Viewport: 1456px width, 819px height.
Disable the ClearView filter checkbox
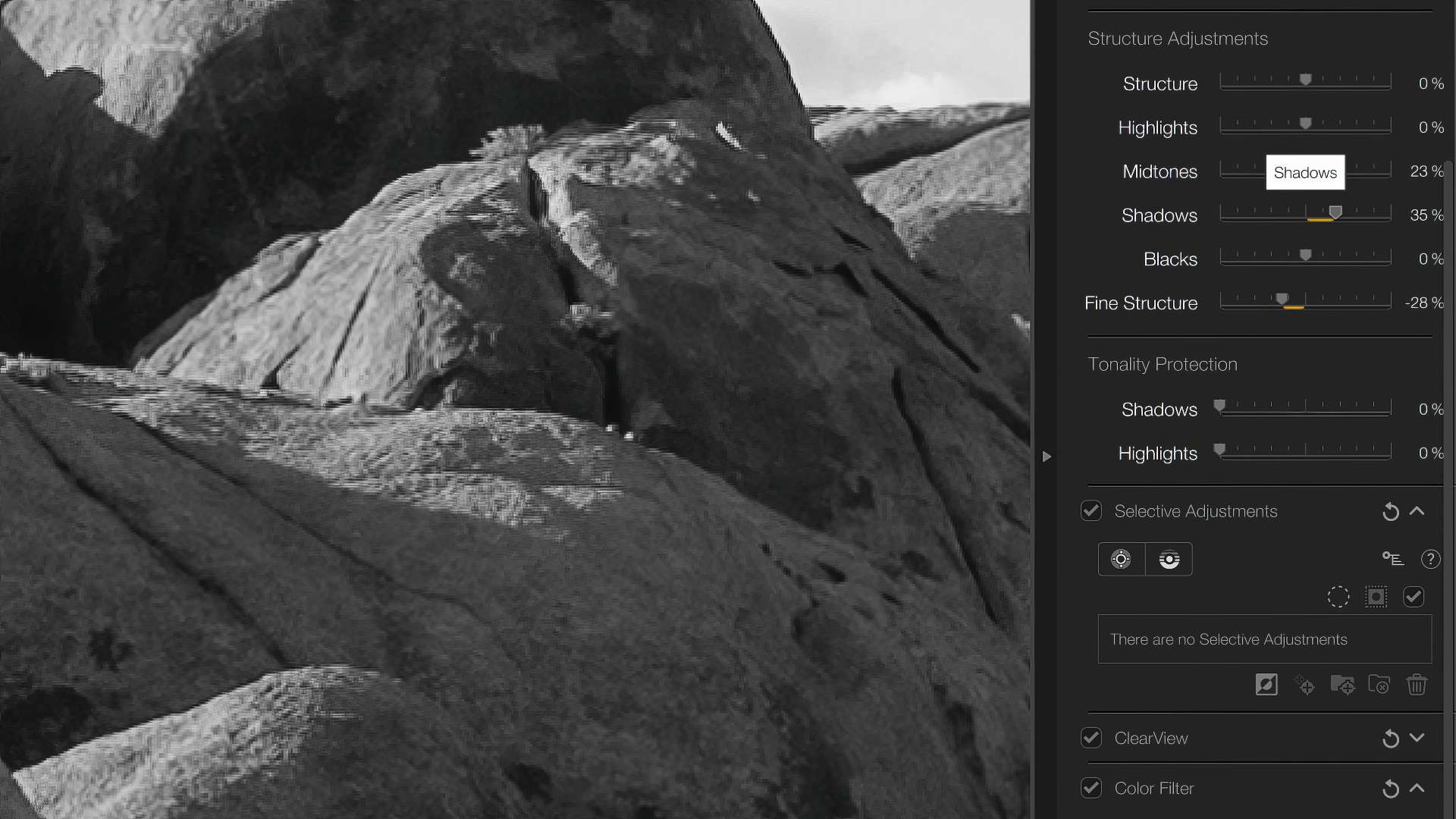pyautogui.click(x=1091, y=737)
